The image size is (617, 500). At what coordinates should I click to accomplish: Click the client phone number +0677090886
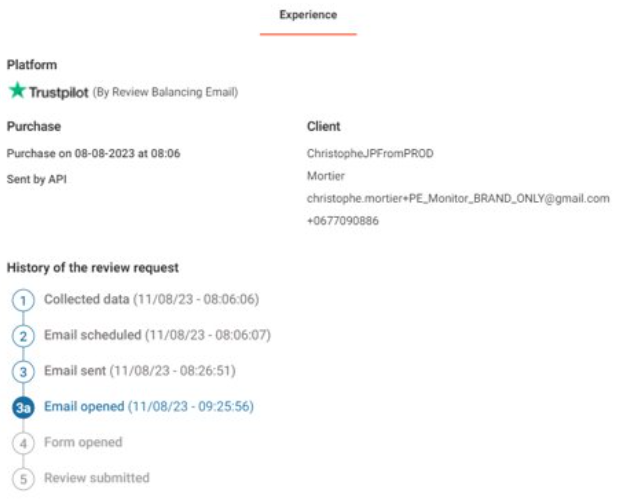coord(342,220)
